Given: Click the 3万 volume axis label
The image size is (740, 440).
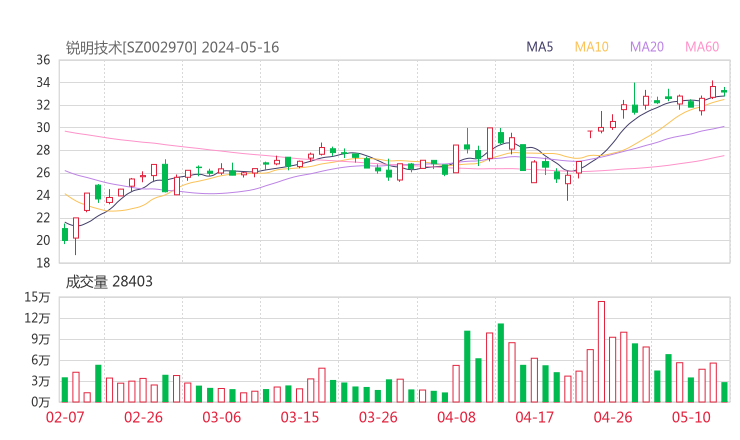Looking at the screenshot, I should (41, 381).
